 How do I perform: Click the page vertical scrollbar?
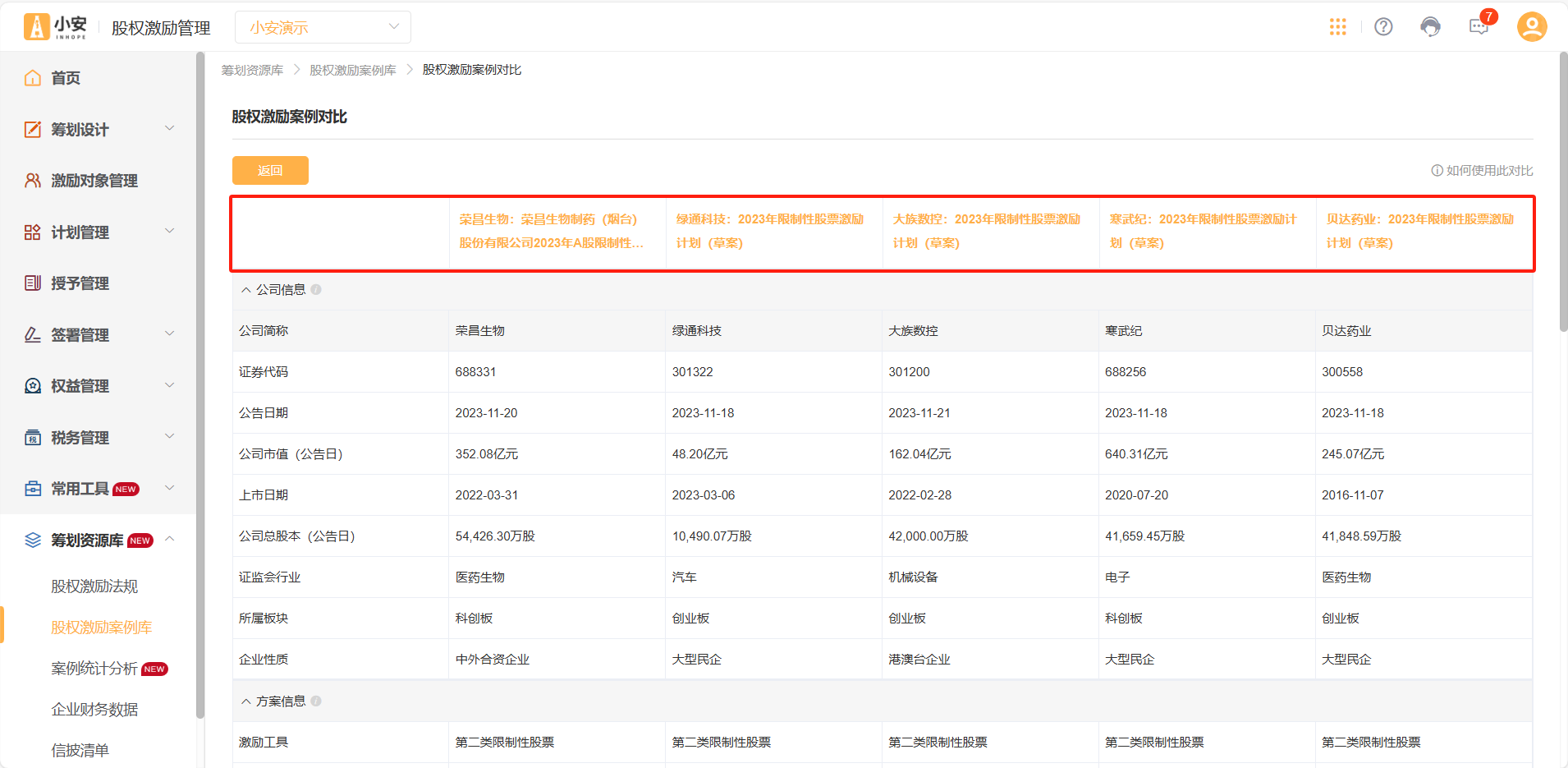pyautogui.click(x=1563, y=193)
